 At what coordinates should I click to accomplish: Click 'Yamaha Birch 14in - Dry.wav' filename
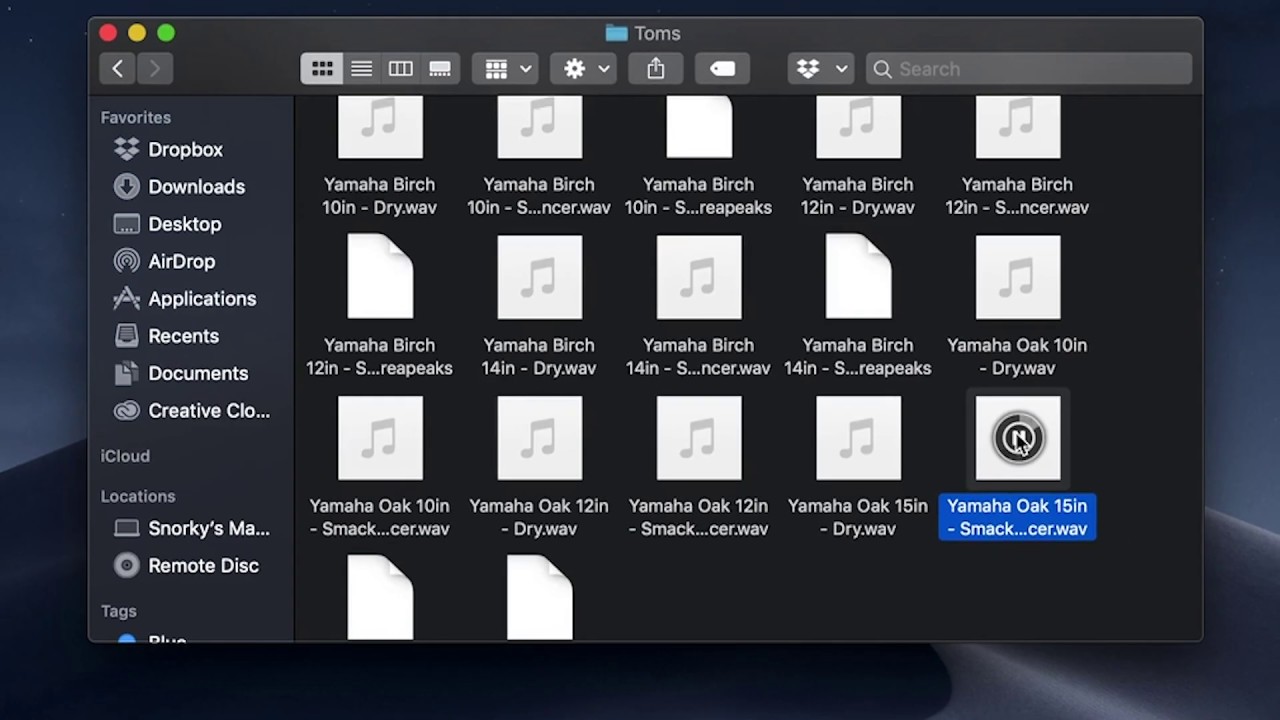pyautogui.click(x=539, y=356)
